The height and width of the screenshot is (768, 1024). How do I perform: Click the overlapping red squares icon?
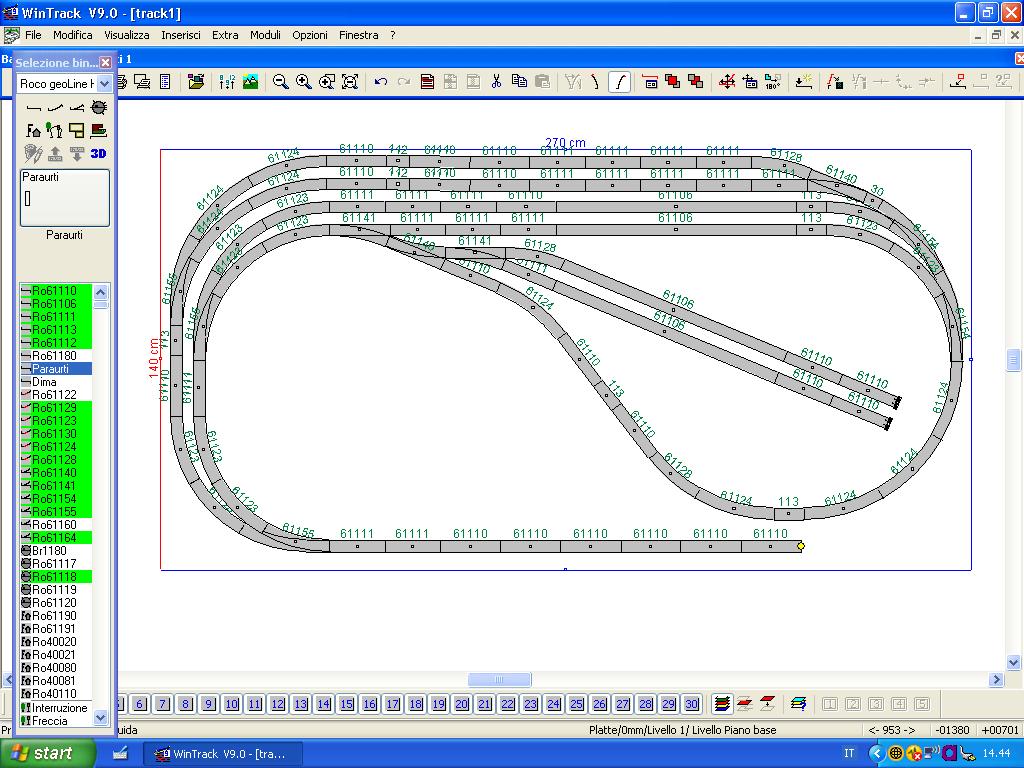pos(673,82)
